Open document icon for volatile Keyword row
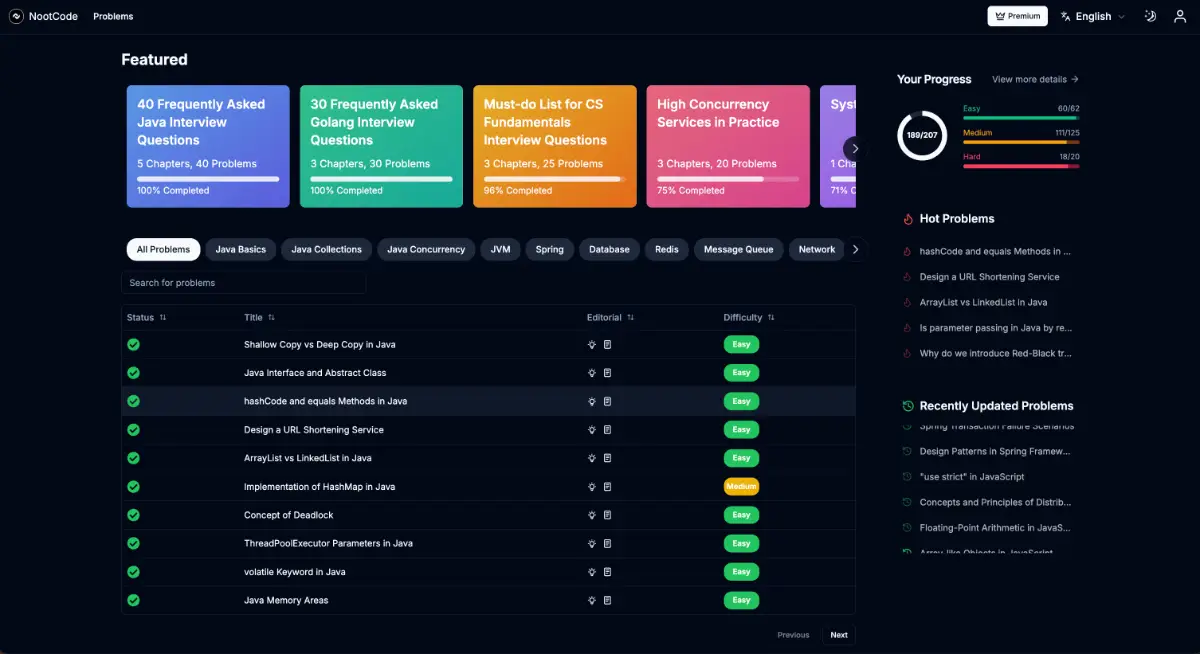This screenshot has width=1200, height=654. [x=607, y=572]
